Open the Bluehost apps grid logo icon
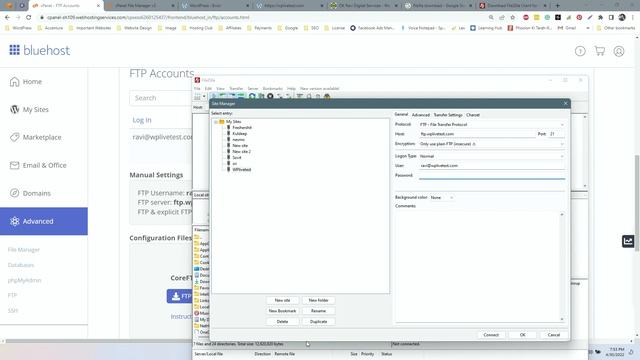 pos(15,50)
